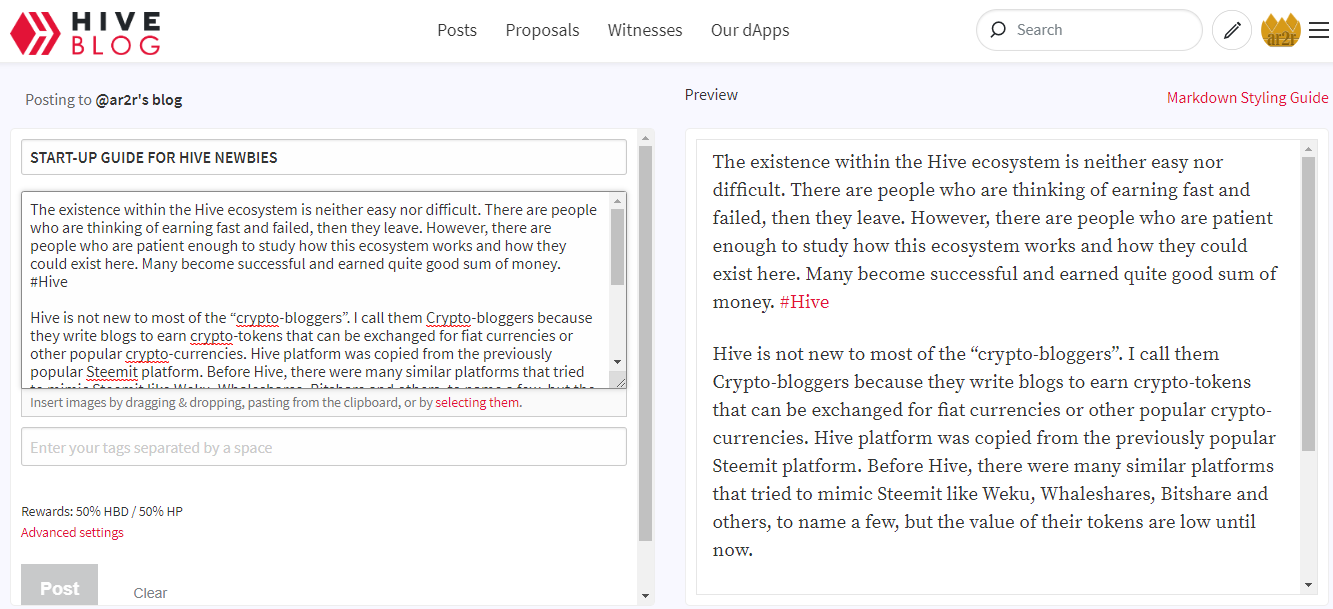Click the editor panel scrollbar thumb
The image size is (1333, 609).
645,343
